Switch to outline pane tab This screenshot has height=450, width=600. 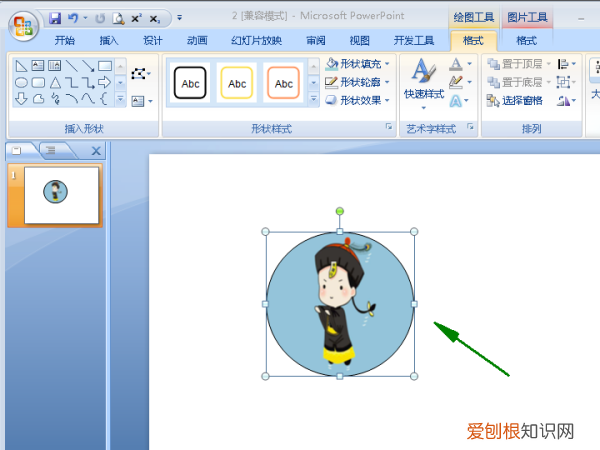click(51, 150)
